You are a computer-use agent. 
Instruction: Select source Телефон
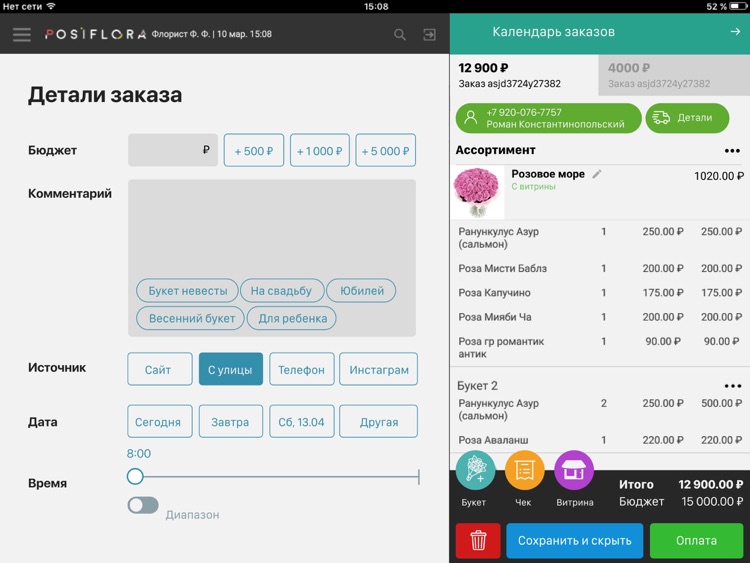pyautogui.click(x=301, y=369)
